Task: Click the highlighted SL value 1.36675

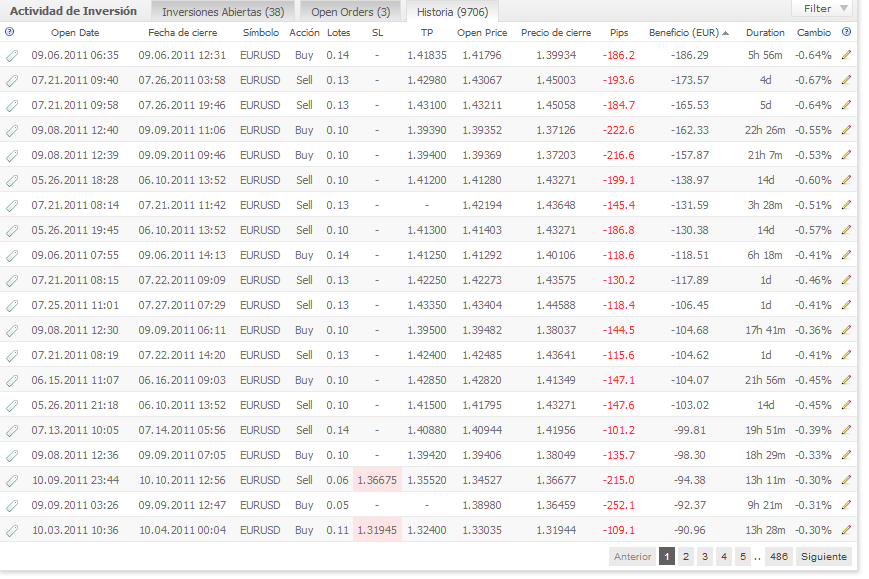Action: coord(377,480)
